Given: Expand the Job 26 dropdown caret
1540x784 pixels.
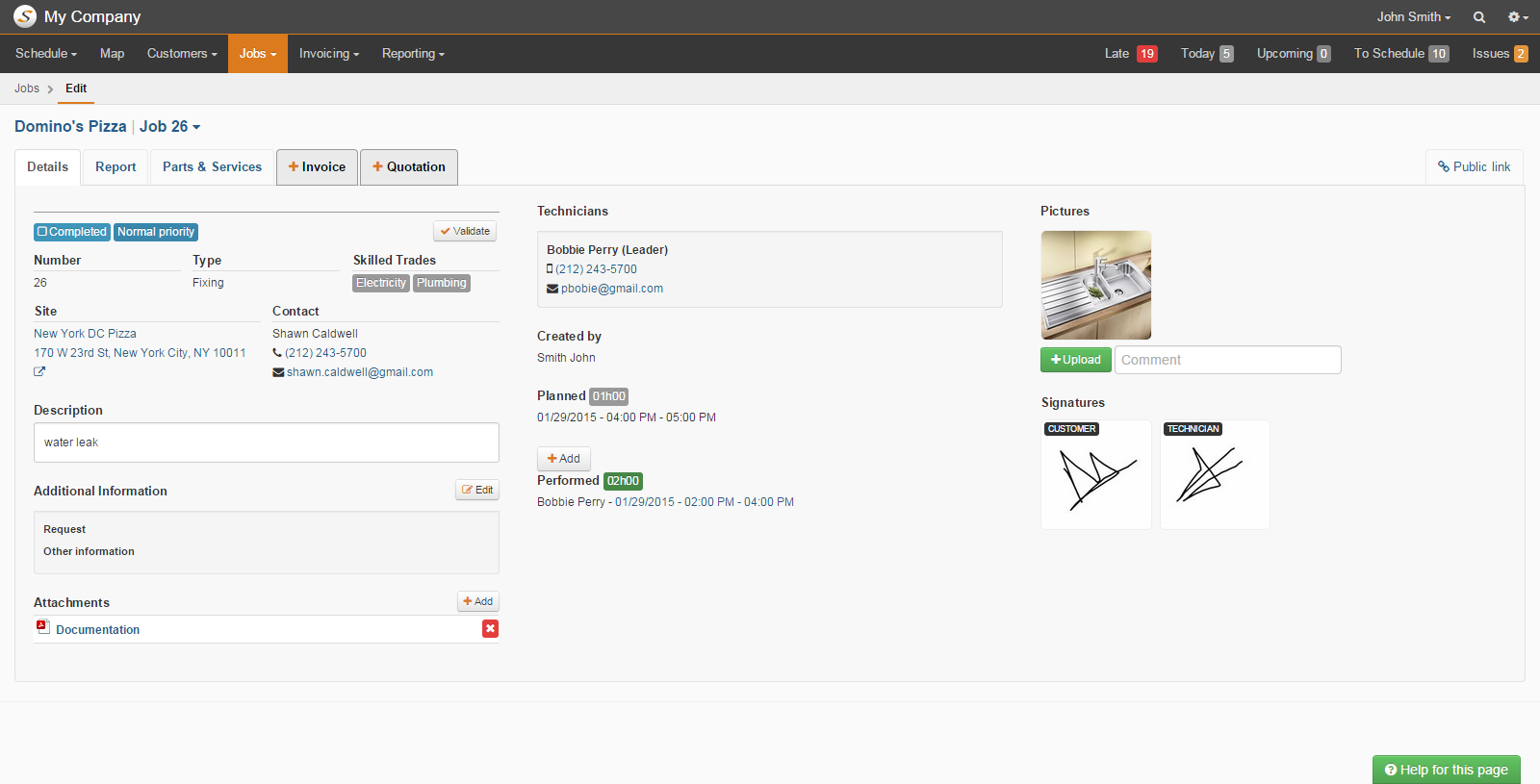Looking at the screenshot, I should click(x=196, y=127).
